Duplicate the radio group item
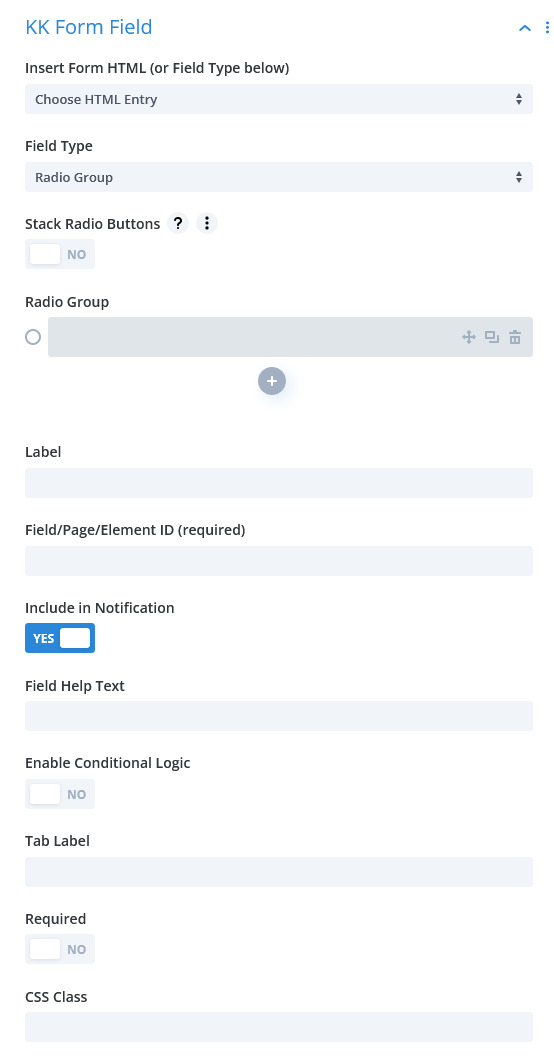This screenshot has width=554, height=1063. (492, 337)
